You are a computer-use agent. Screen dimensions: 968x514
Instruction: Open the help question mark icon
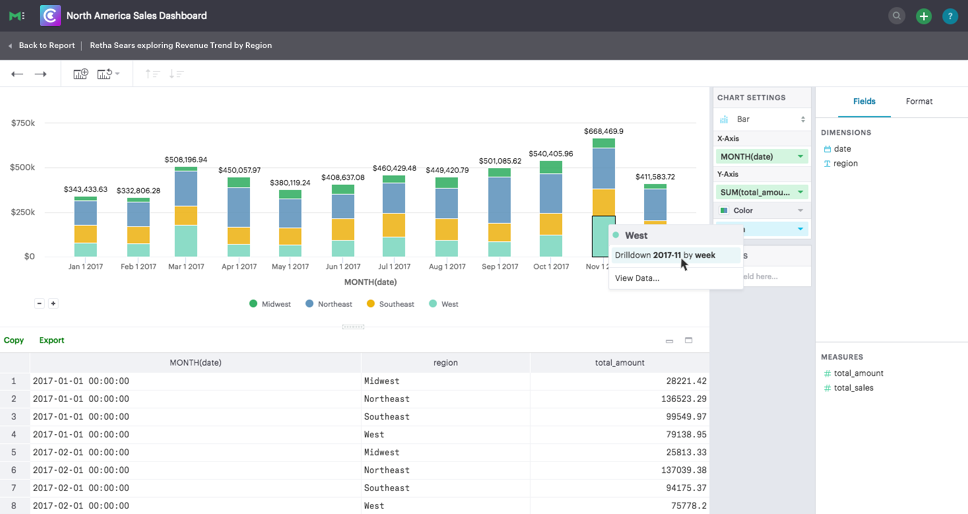[950, 16]
